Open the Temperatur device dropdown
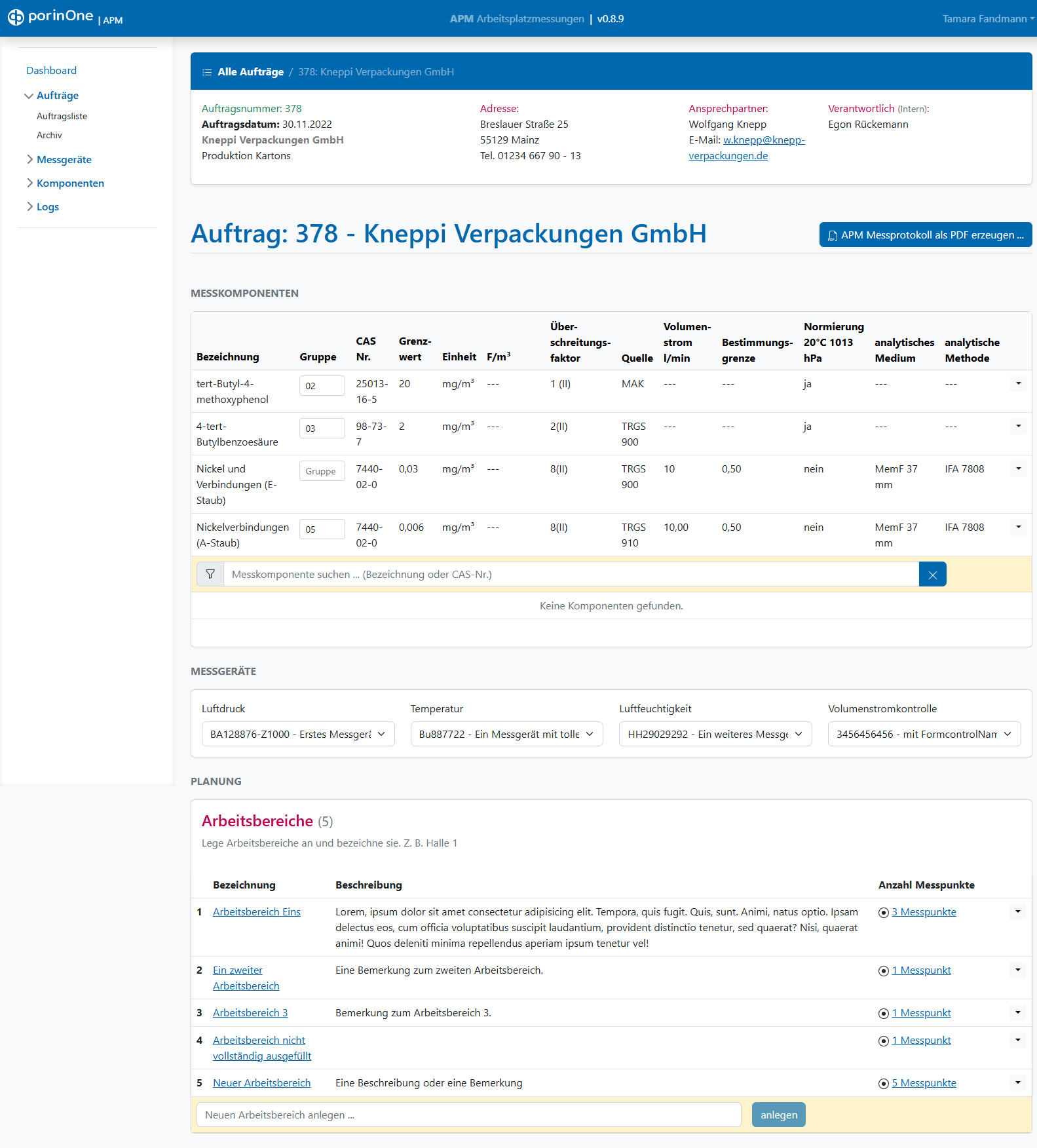The image size is (1037, 1148). [x=506, y=734]
